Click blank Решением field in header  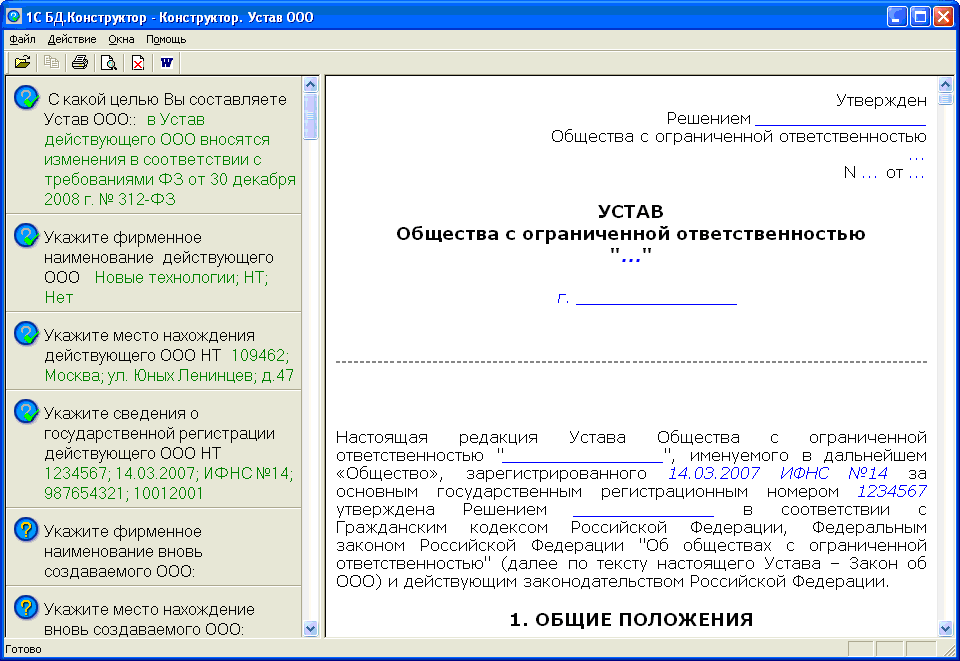tap(840, 118)
